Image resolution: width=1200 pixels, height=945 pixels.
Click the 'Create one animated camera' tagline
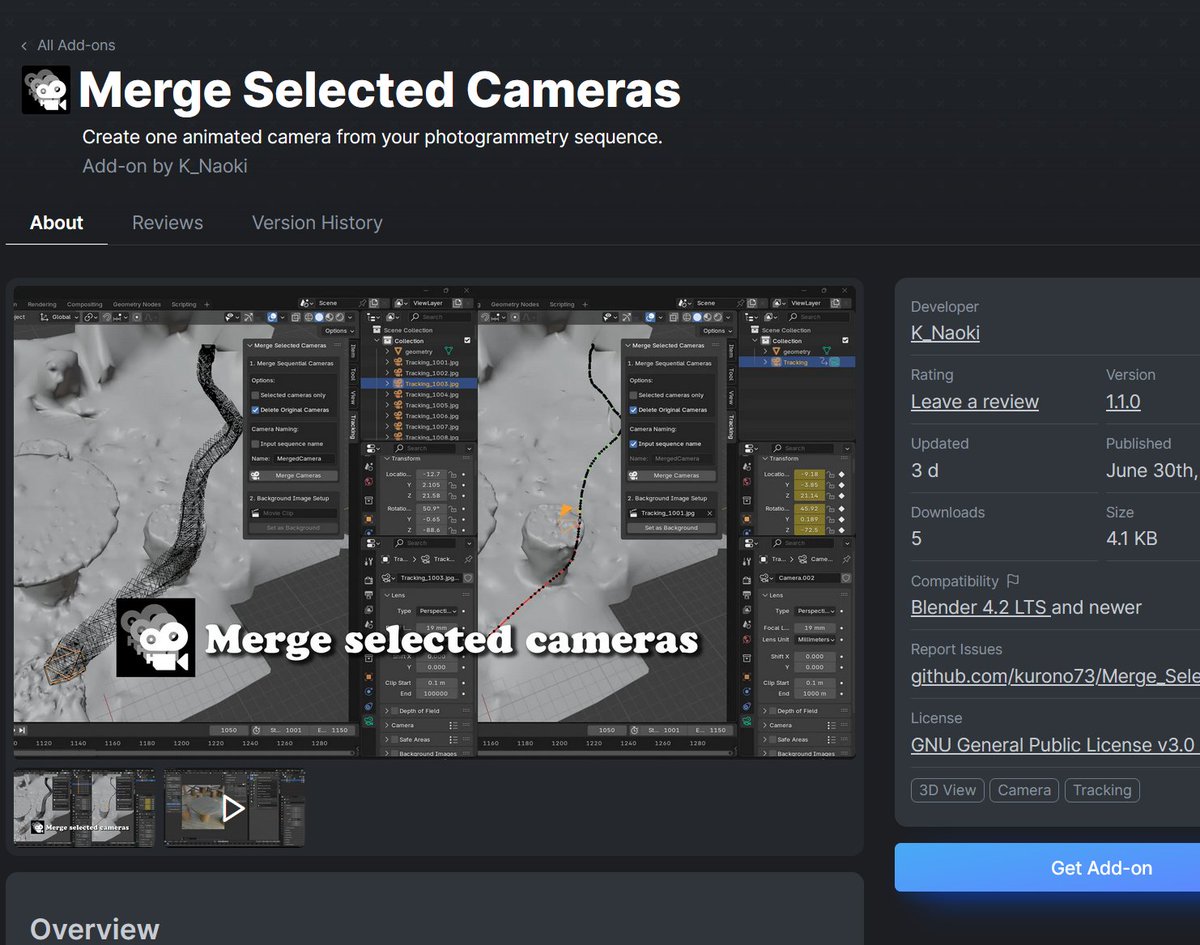point(372,137)
